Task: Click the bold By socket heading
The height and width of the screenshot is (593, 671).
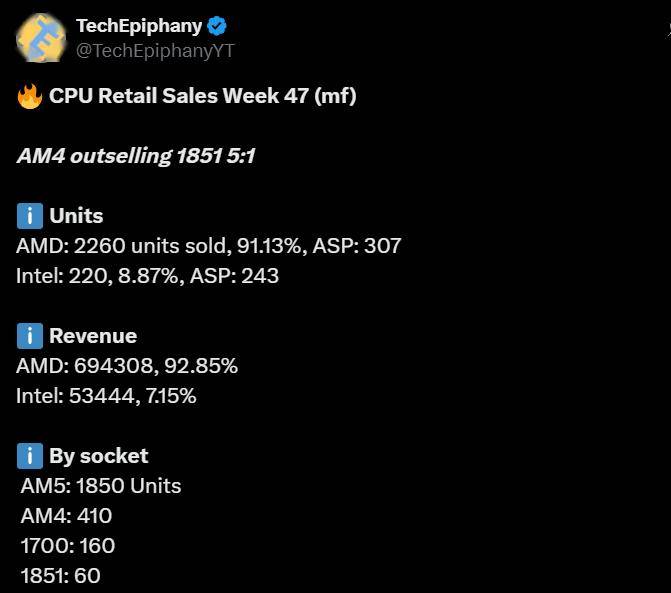Action: click(x=98, y=456)
